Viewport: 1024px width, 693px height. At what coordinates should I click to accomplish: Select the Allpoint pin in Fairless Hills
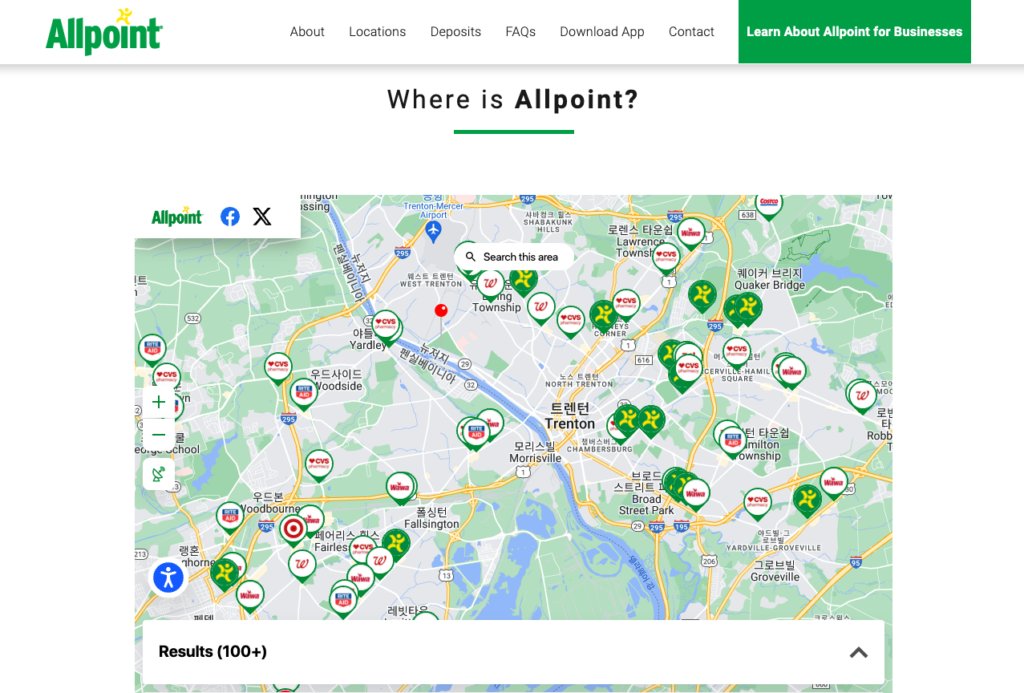coord(396,543)
